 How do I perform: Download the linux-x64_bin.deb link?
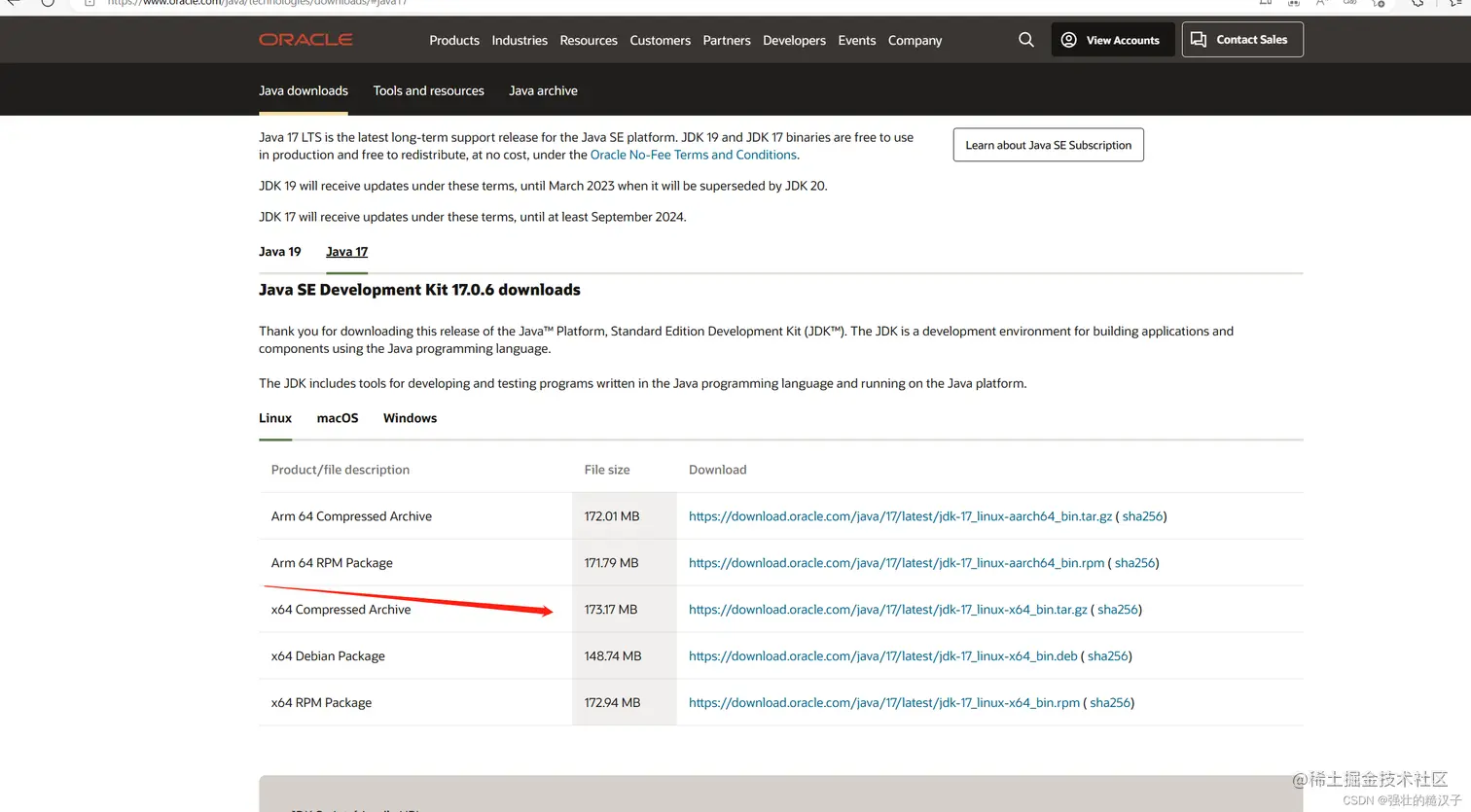coord(883,656)
